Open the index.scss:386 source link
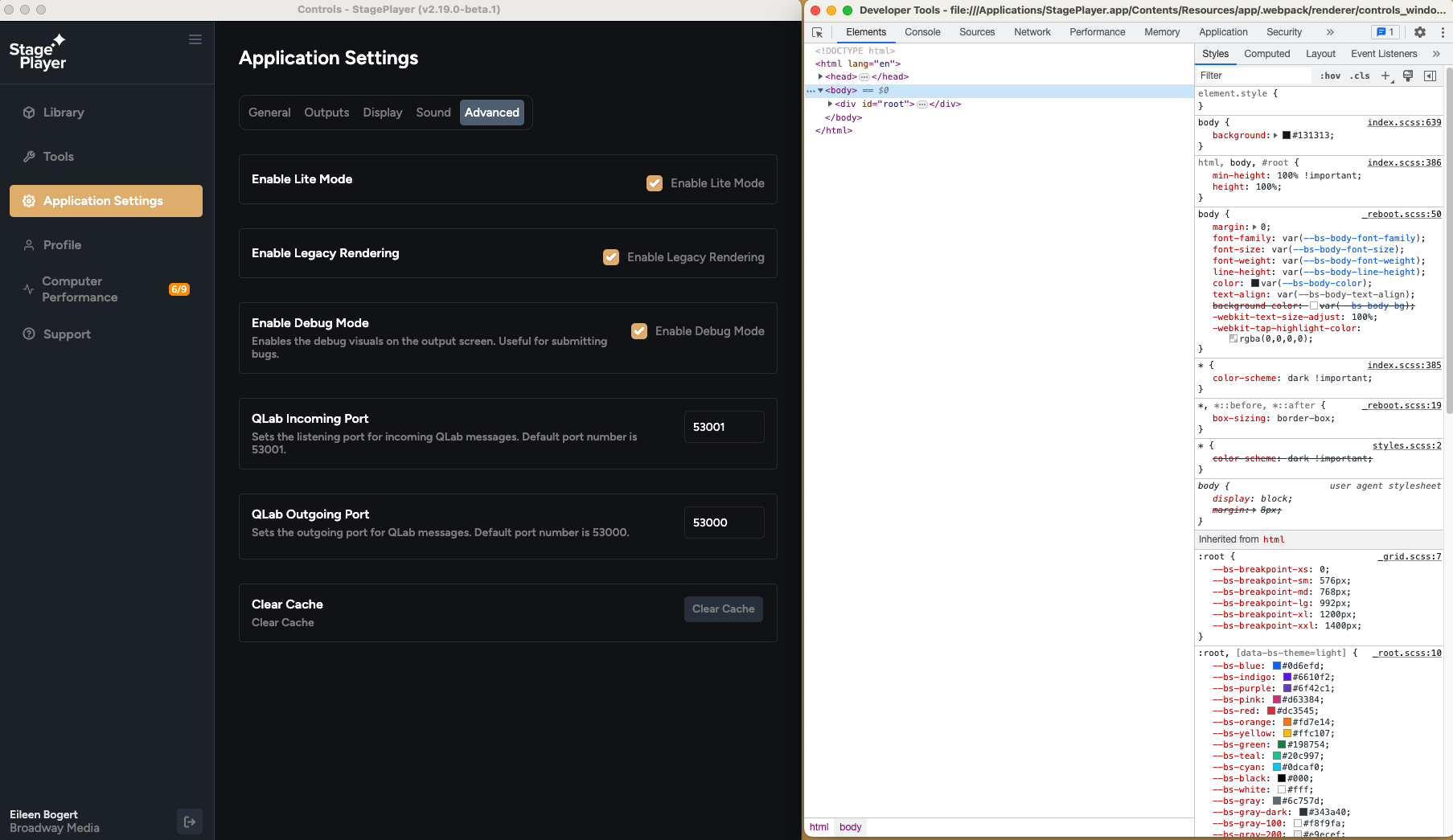The height and width of the screenshot is (840, 1453). tap(1404, 163)
